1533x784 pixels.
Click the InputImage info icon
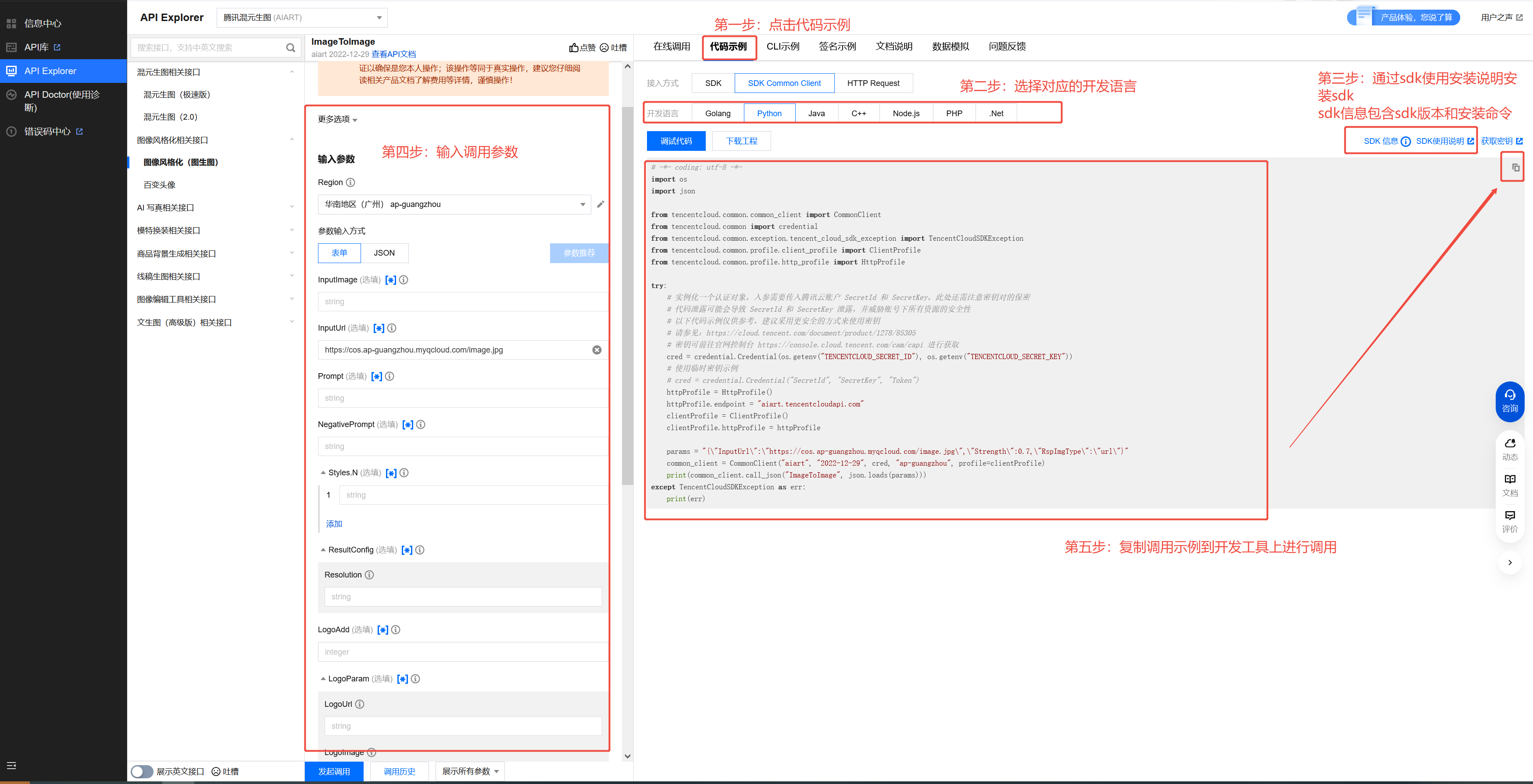[x=404, y=280]
